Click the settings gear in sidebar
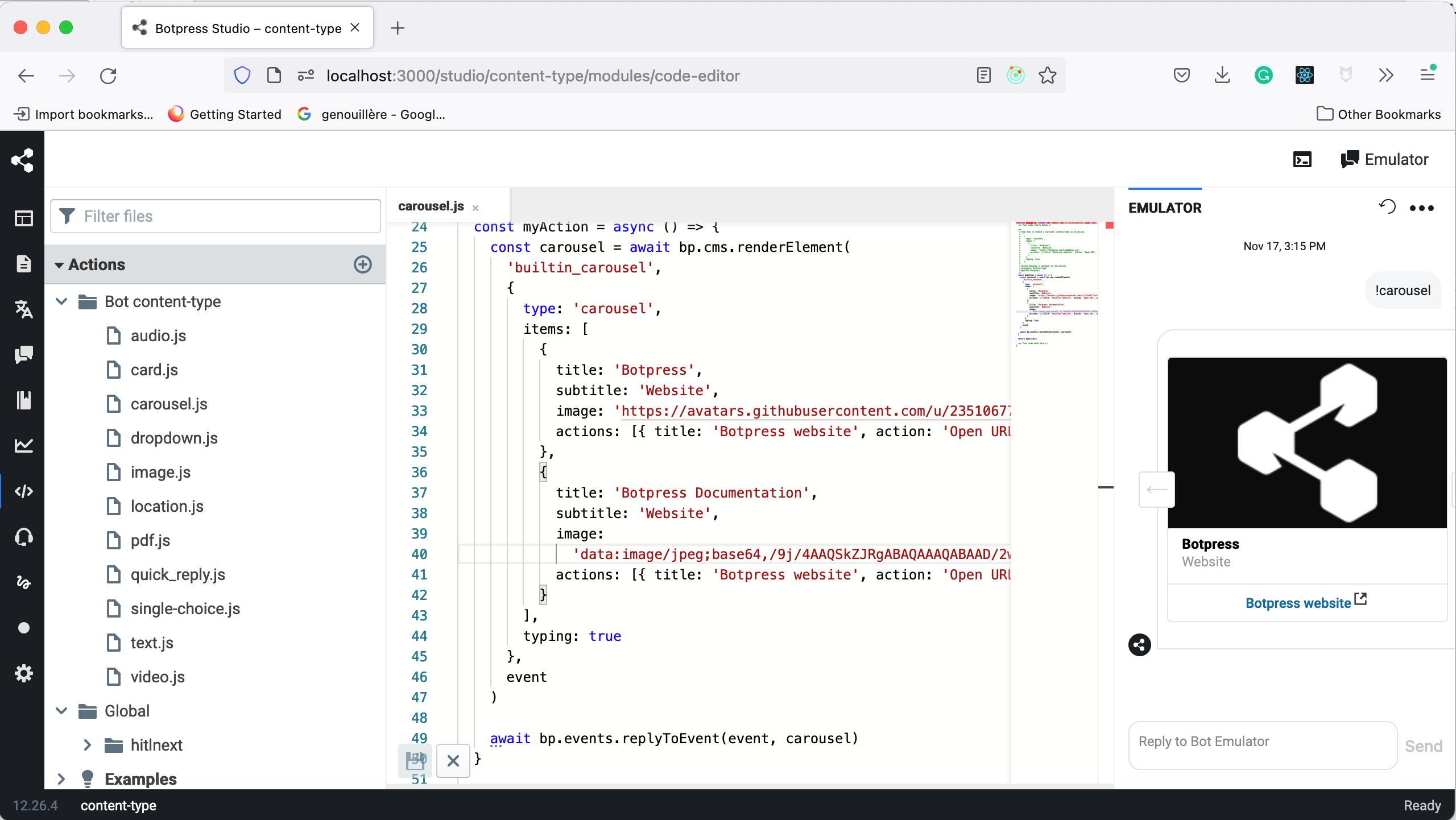 (x=23, y=673)
